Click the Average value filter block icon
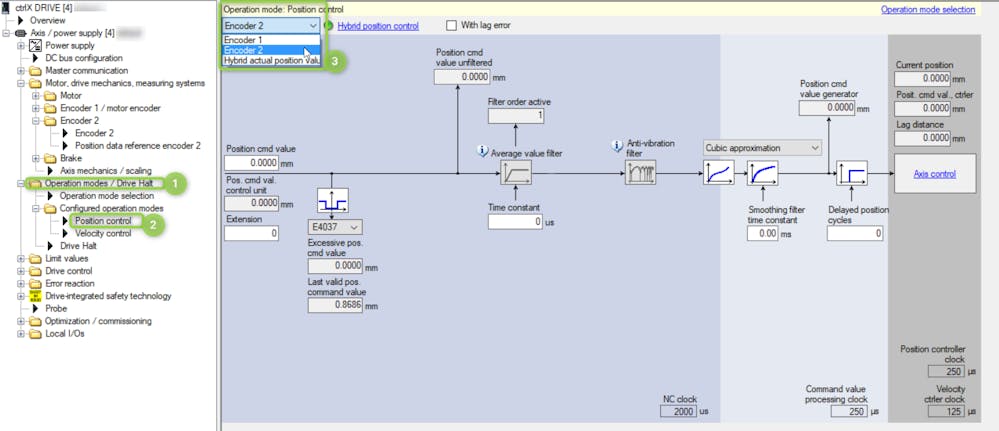The image size is (999, 431). (x=516, y=173)
